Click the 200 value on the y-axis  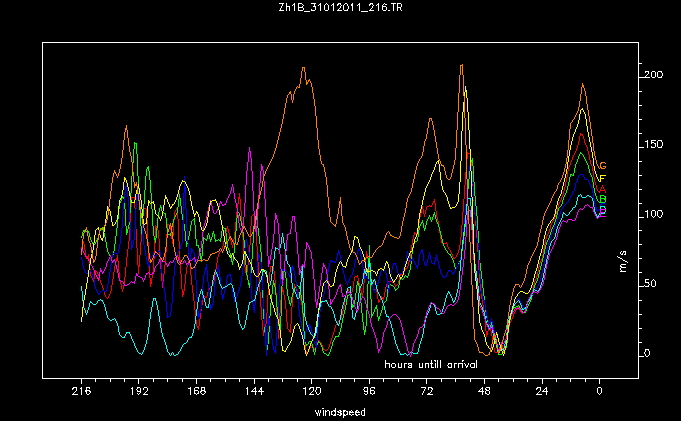pyautogui.click(x=654, y=76)
